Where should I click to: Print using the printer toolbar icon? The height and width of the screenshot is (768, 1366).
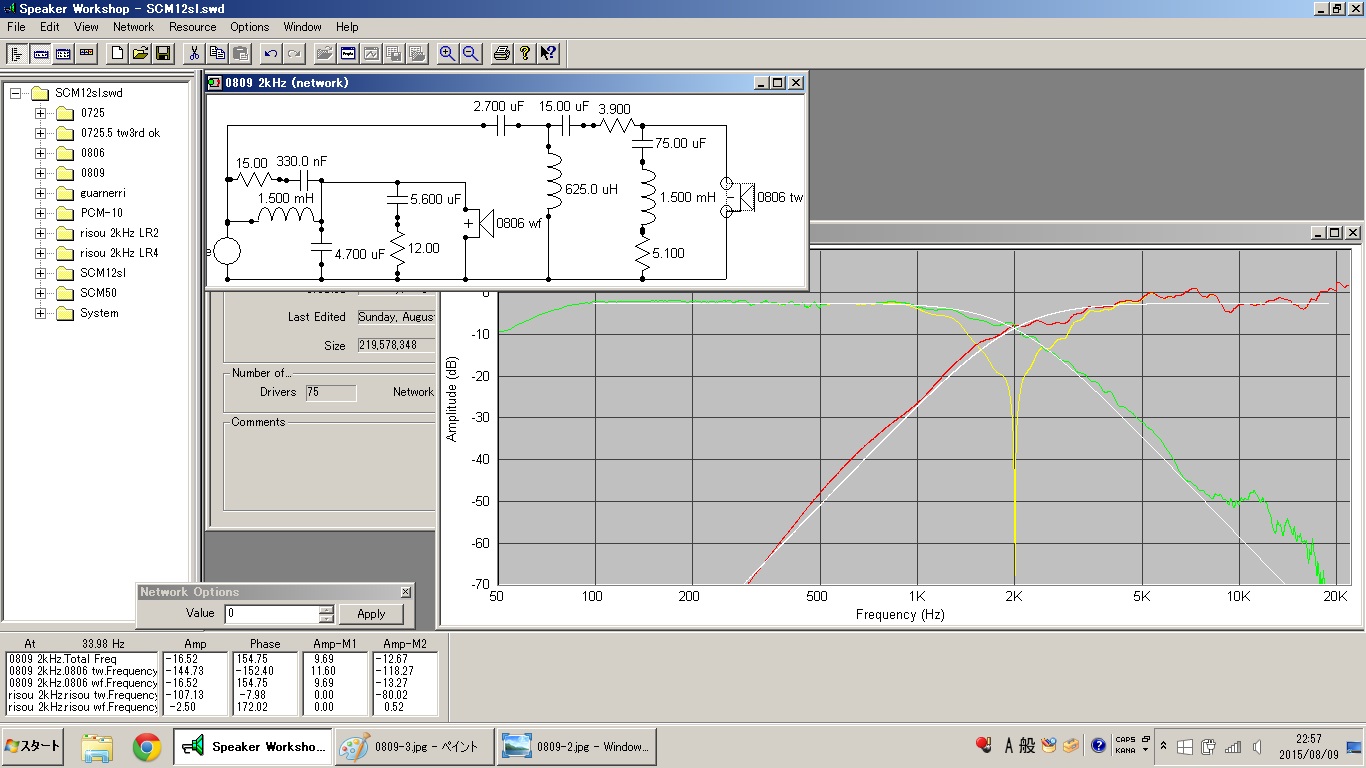tap(502, 53)
